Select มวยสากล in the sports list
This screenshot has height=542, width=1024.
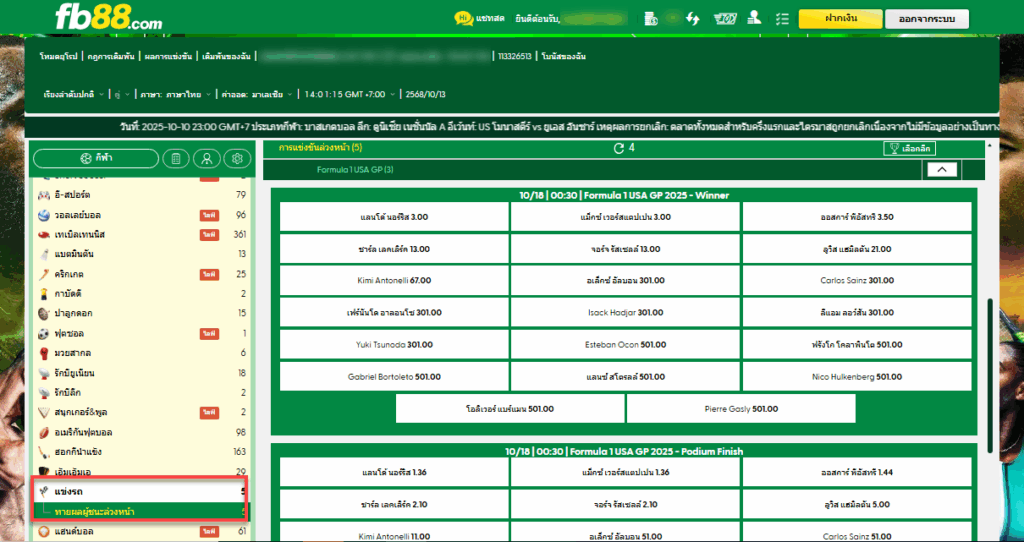[x=142, y=353]
